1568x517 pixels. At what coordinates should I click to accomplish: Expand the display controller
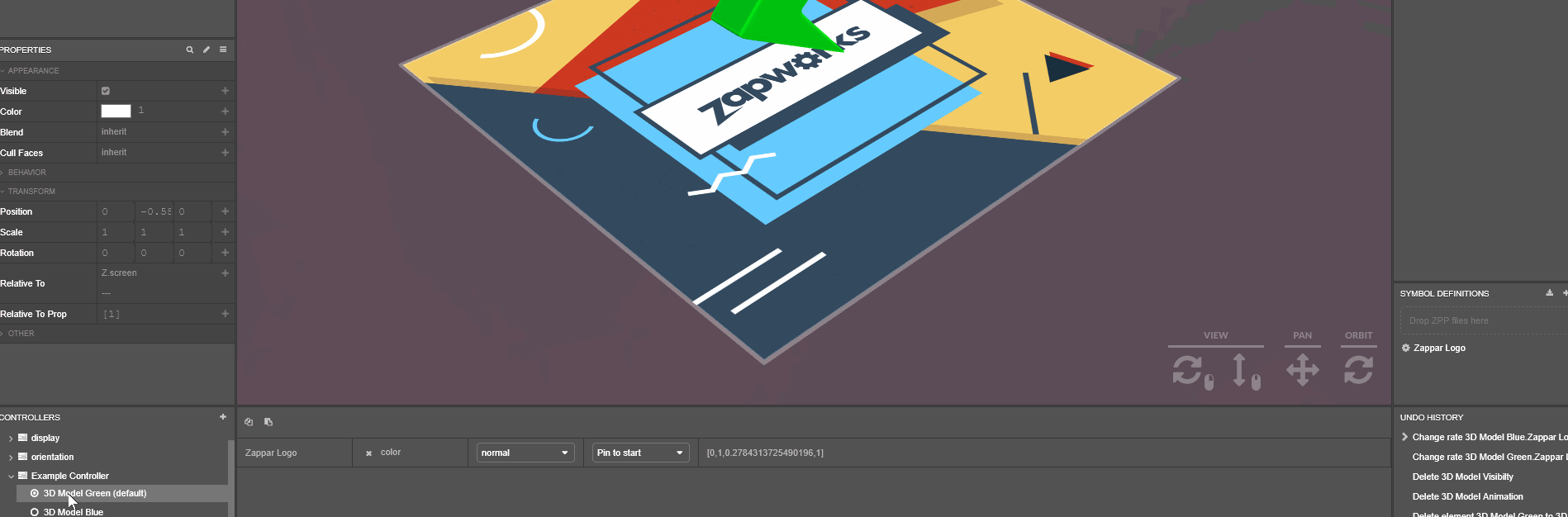(11, 438)
